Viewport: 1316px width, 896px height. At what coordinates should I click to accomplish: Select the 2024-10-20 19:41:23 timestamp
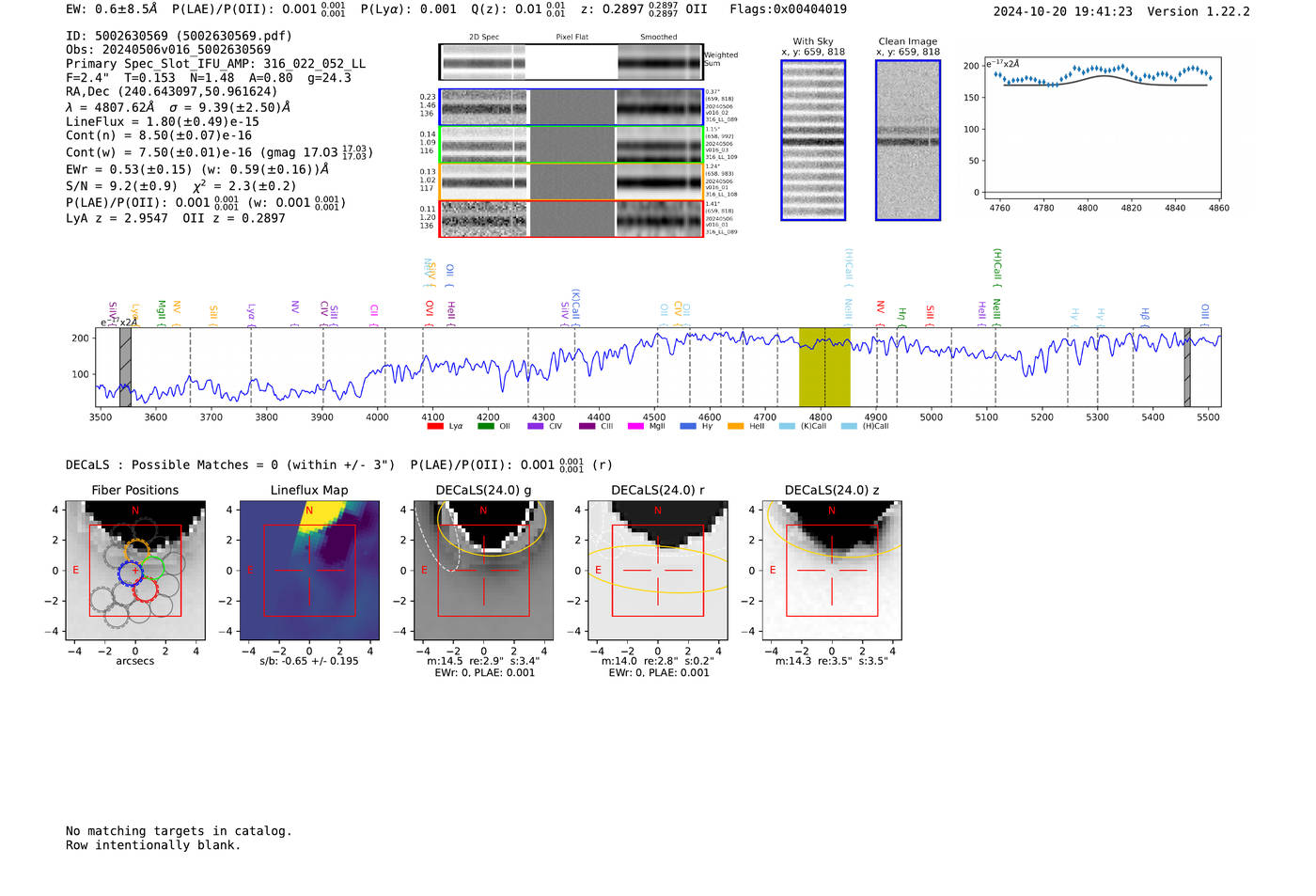[1063, 11]
